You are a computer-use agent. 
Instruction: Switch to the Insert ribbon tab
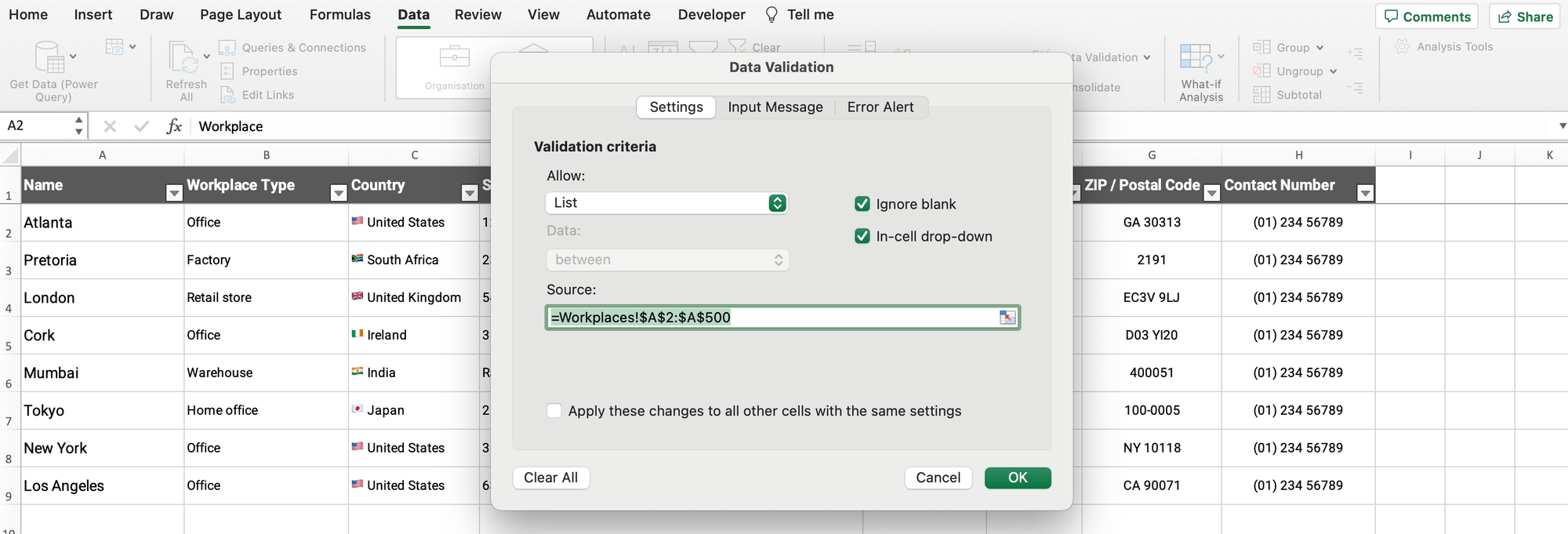(x=93, y=15)
